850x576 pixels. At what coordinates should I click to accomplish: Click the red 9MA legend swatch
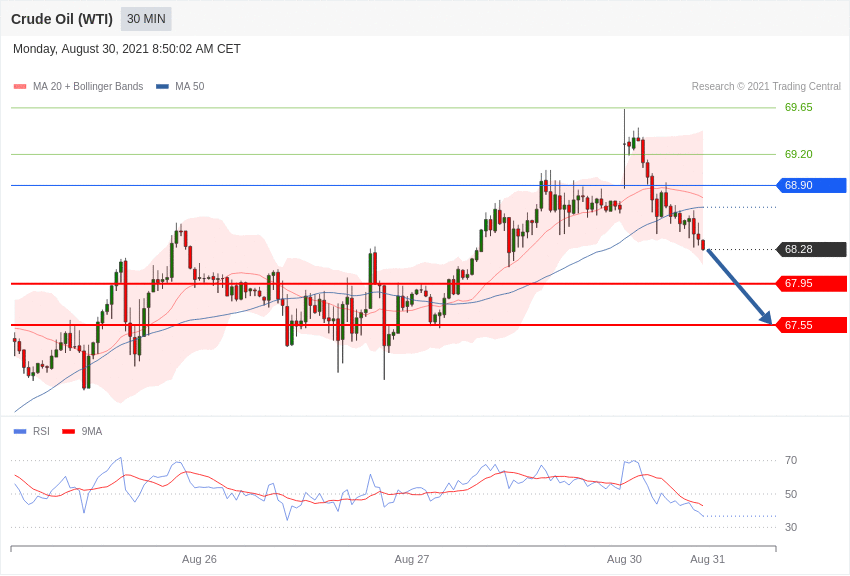pyautogui.click(x=69, y=432)
